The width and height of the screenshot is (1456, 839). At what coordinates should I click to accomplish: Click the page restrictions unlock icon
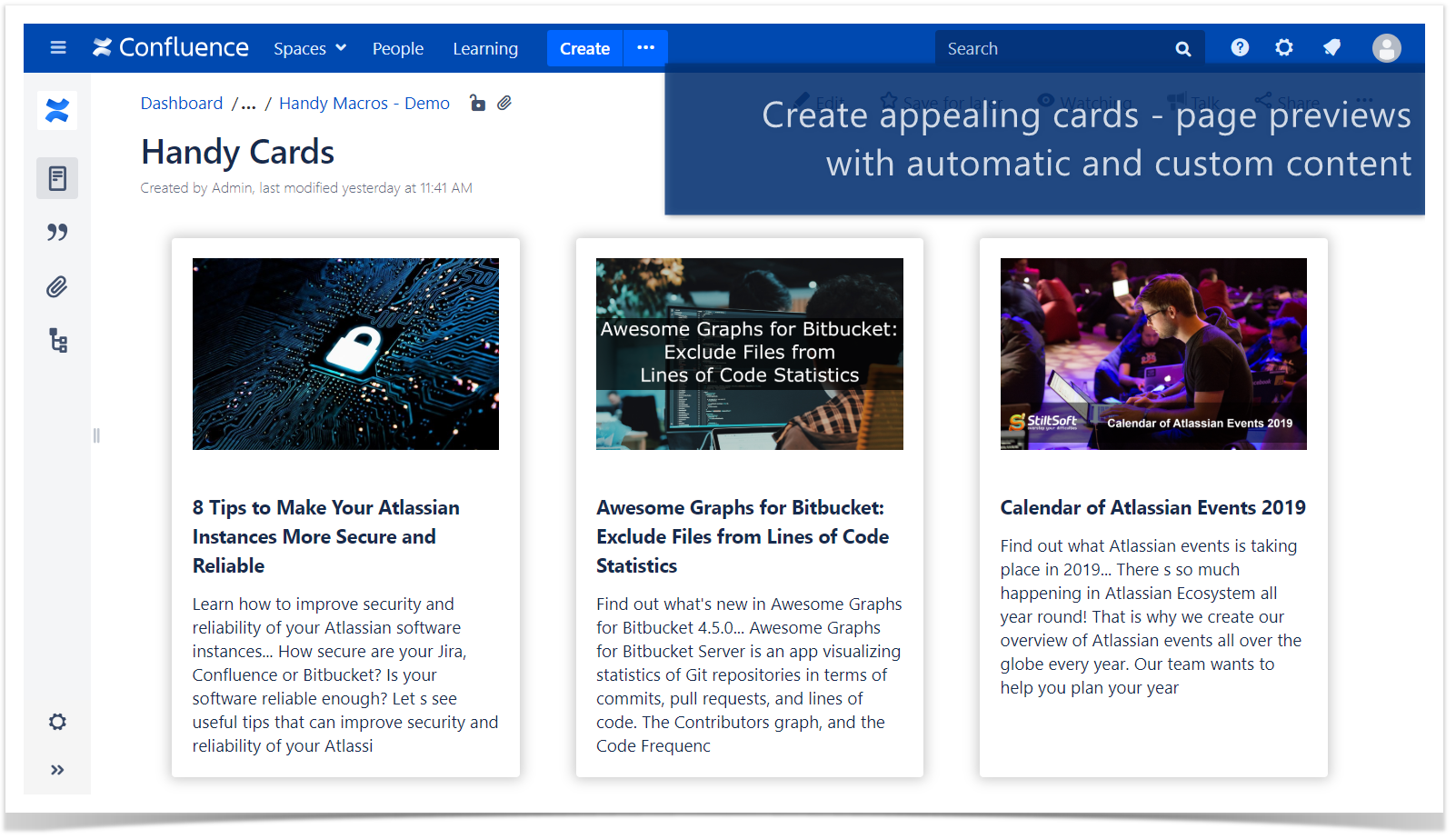[x=477, y=103]
